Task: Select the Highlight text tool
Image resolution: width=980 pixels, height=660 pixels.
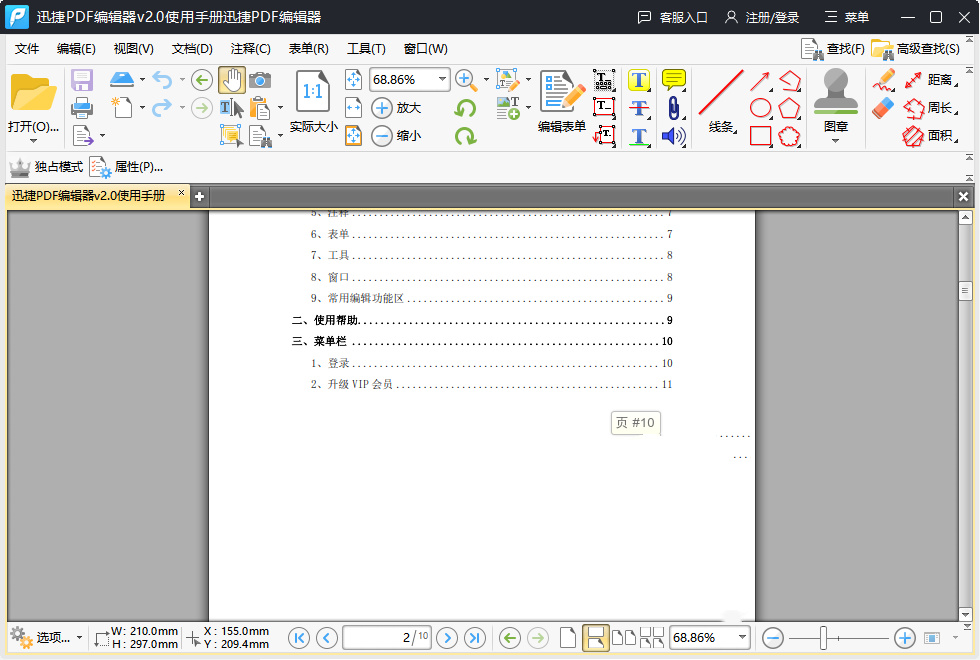Action: pos(639,80)
